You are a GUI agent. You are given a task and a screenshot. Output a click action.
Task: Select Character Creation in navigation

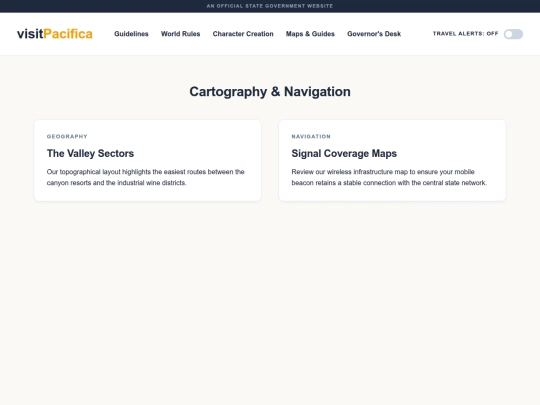[243, 34]
